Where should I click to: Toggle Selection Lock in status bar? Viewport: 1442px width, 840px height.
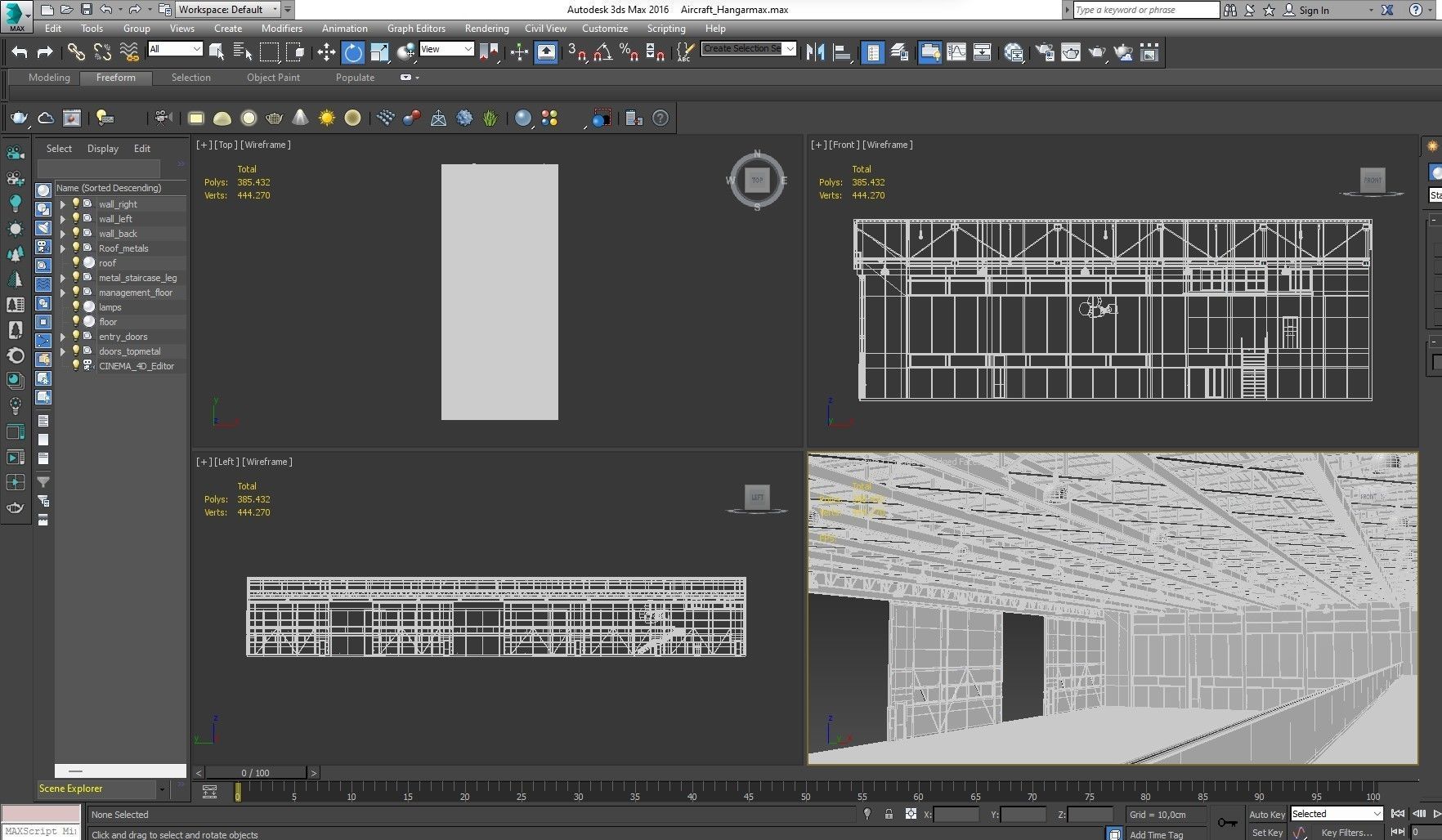coord(889,815)
